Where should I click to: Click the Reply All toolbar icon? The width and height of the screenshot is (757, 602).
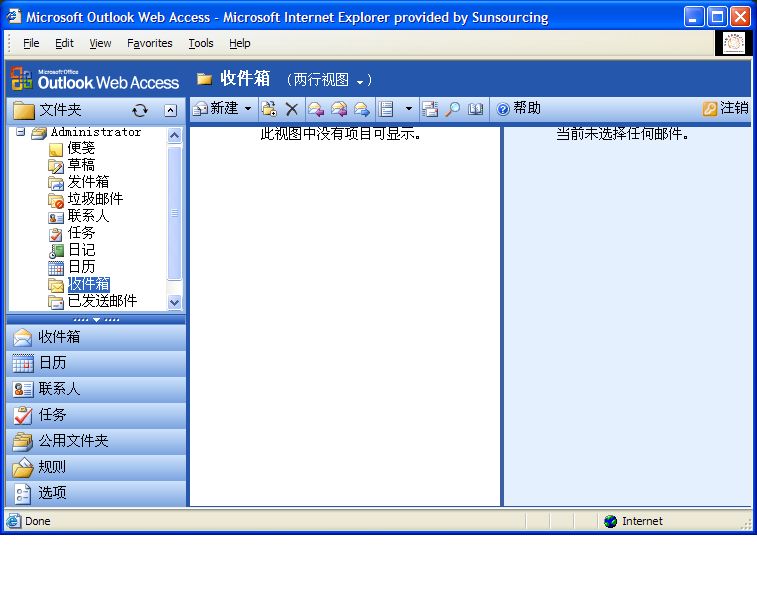(x=339, y=109)
